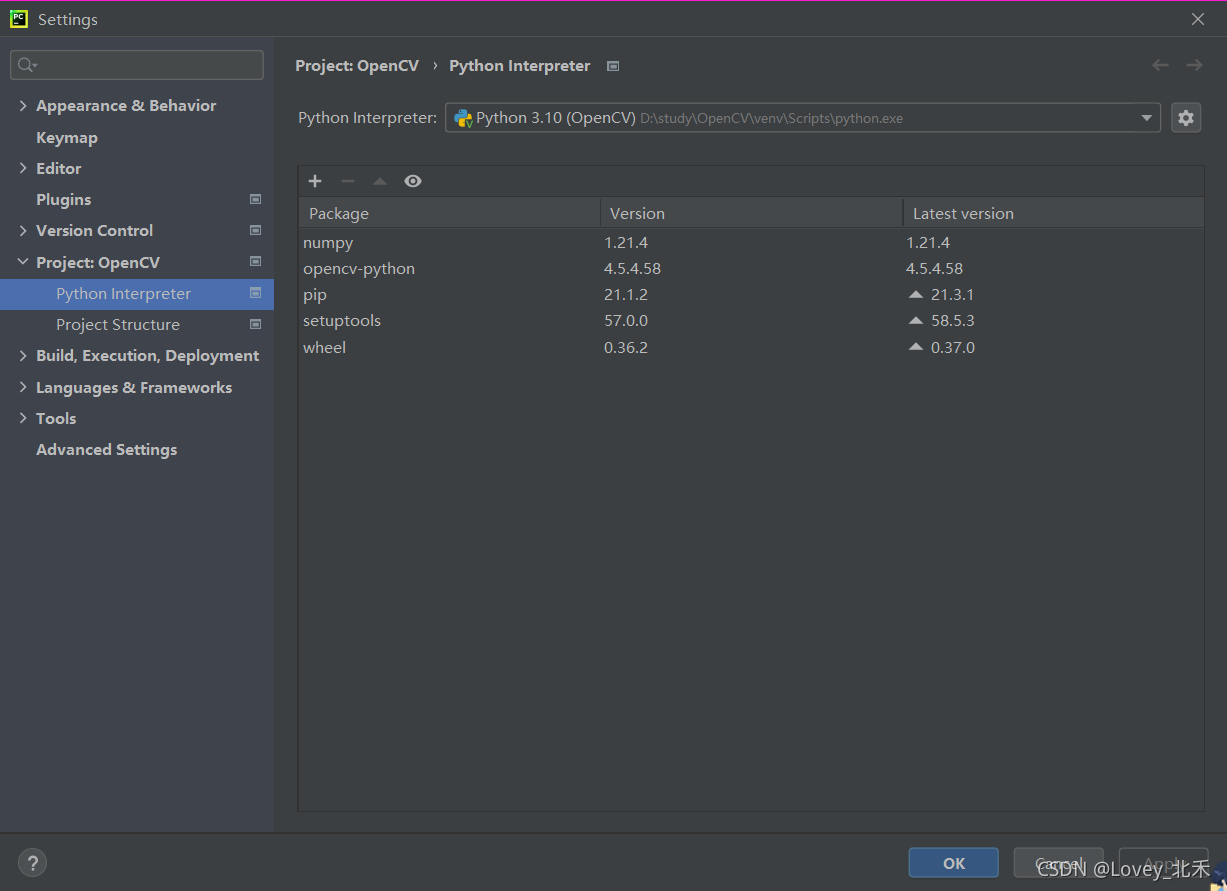Image resolution: width=1227 pixels, height=891 pixels.
Task: Expand Build, Execution, Deployment section
Action: pyautogui.click(x=23, y=355)
